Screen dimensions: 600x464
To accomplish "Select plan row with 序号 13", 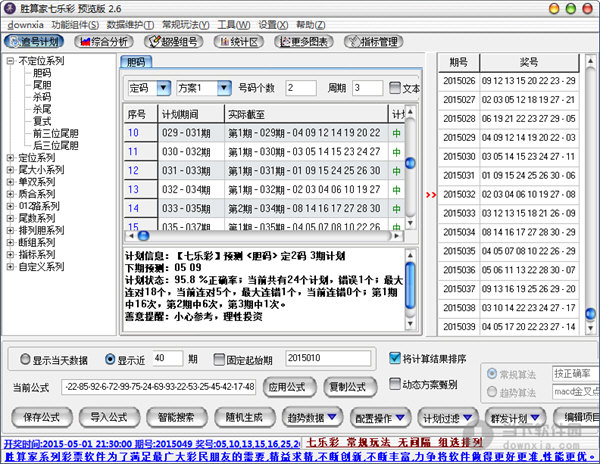I will [x=264, y=190].
